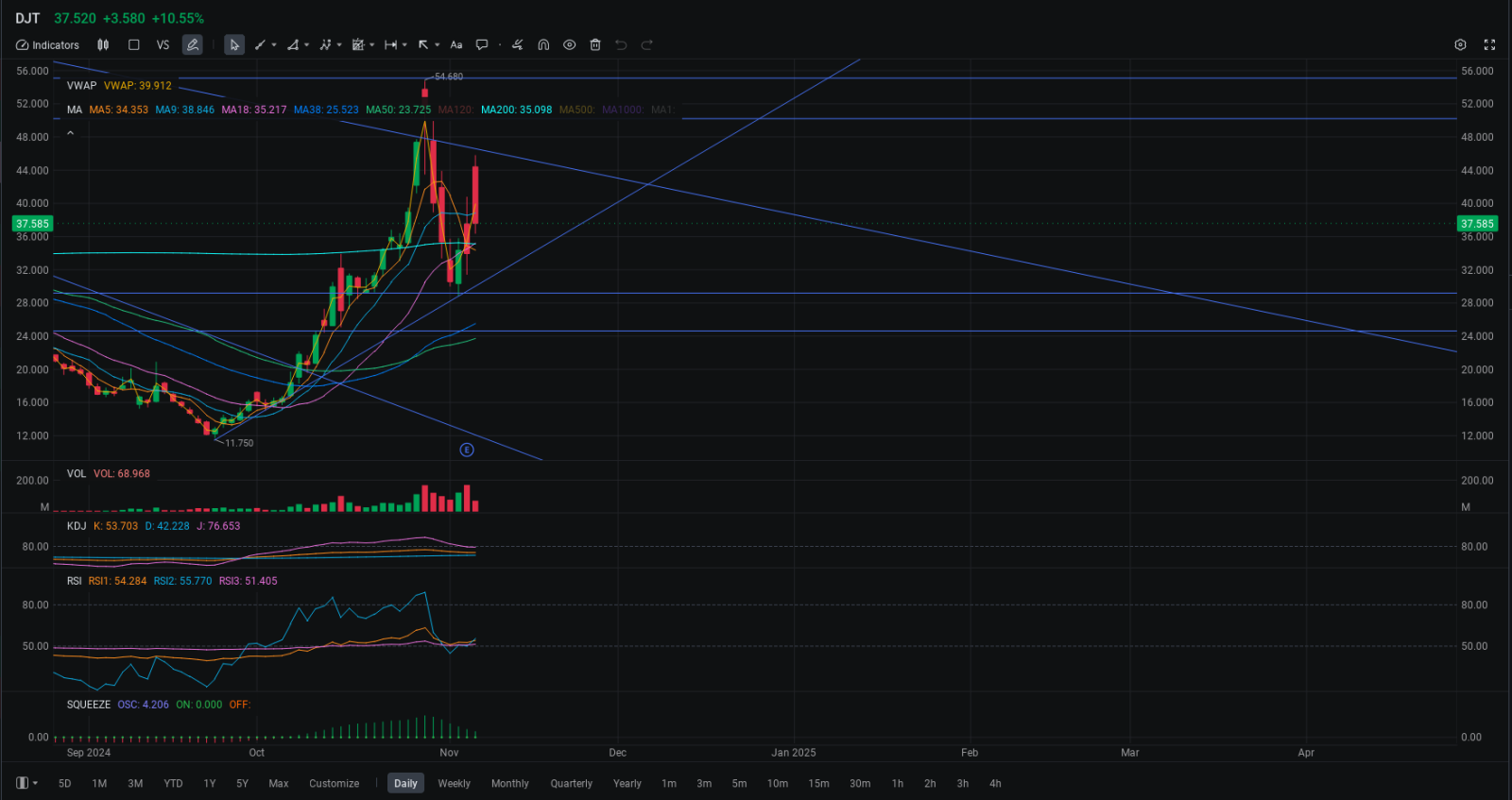The image size is (1512, 800).
Task: Select the 3M range
Action: point(135,783)
